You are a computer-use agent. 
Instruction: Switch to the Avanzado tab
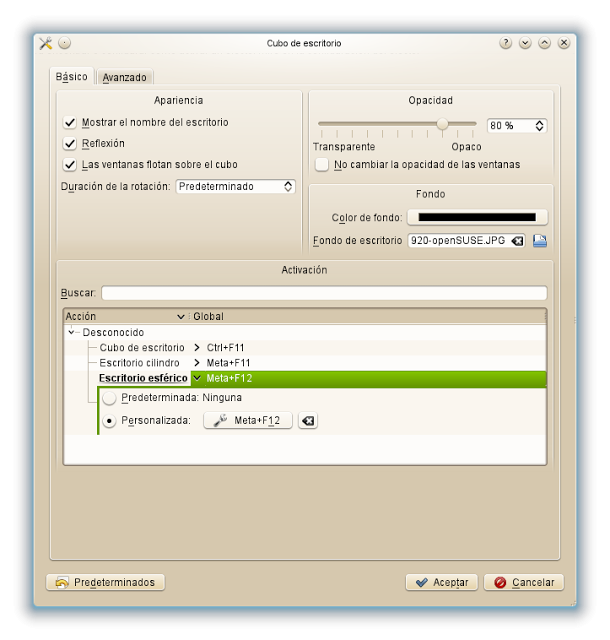click(x=125, y=77)
